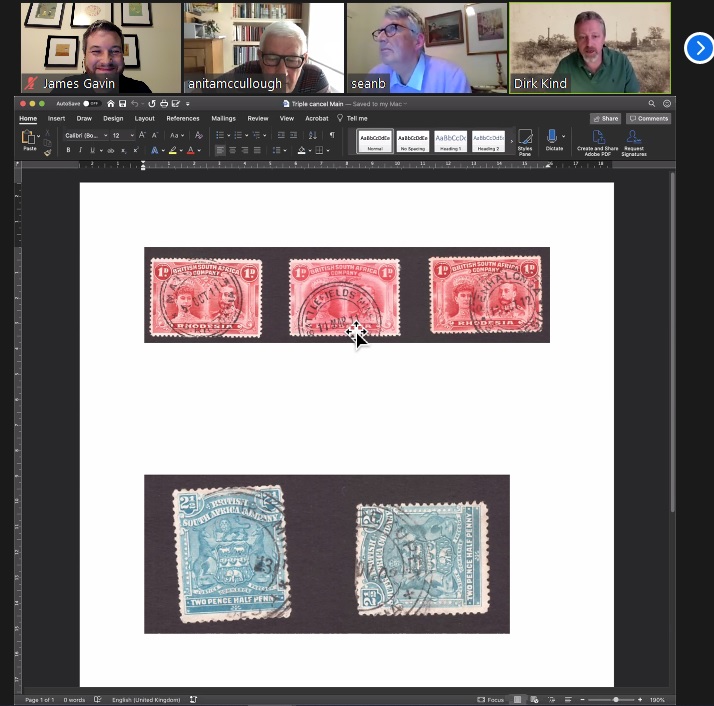Sort text with A-Z icon
The width and height of the screenshot is (714, 706).
[312, 135]
